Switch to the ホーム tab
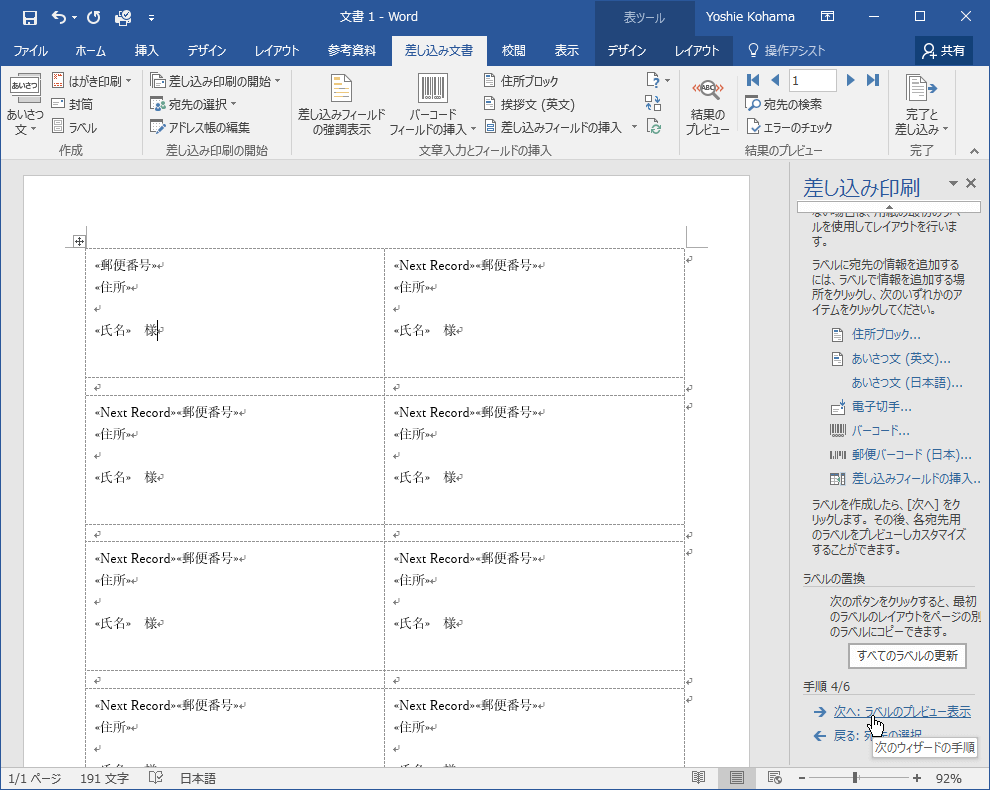The image size is (990, 790). point(90,51)
